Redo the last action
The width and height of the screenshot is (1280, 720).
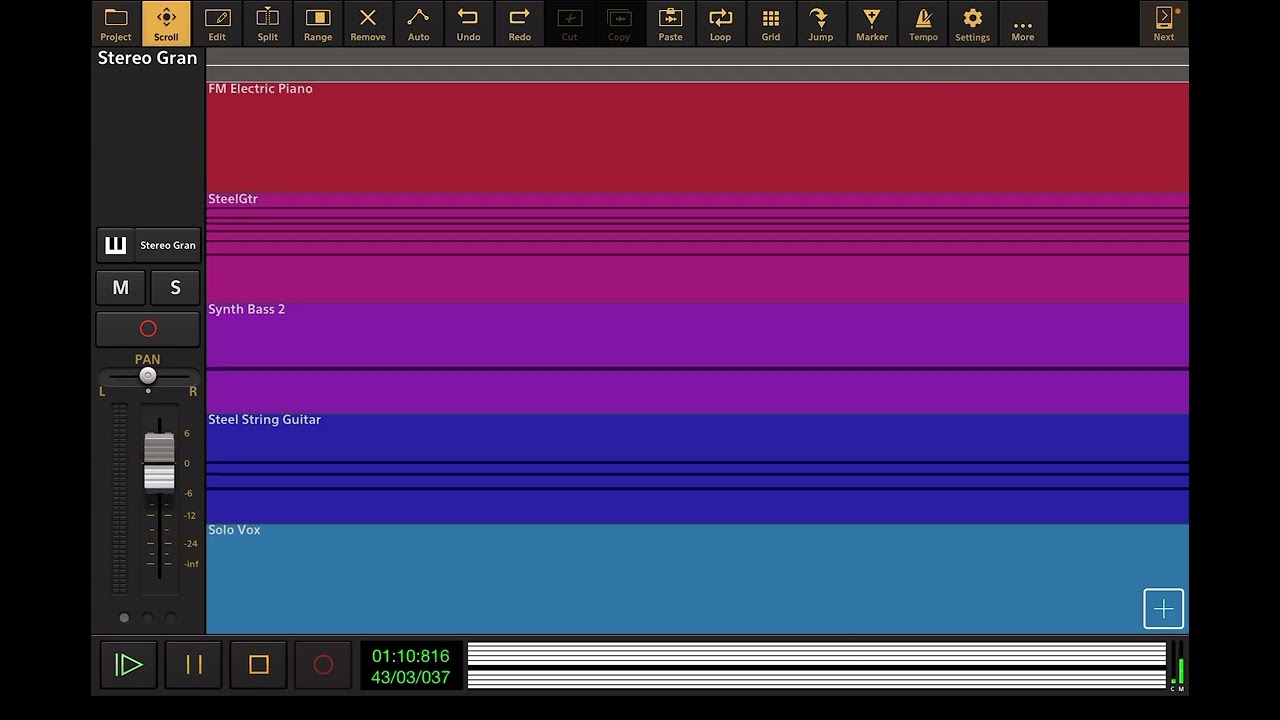519,24
